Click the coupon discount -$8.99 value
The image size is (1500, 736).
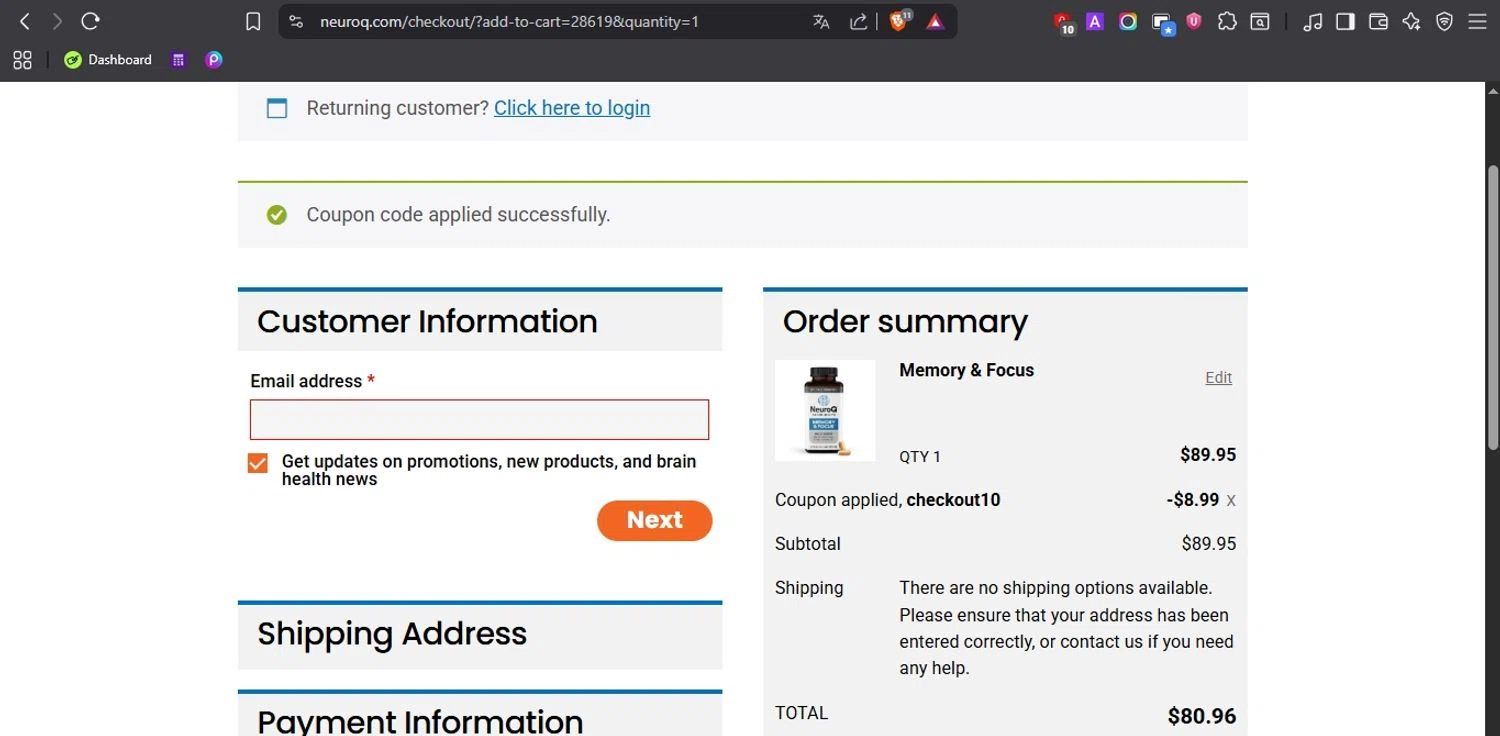point(1192,499)
